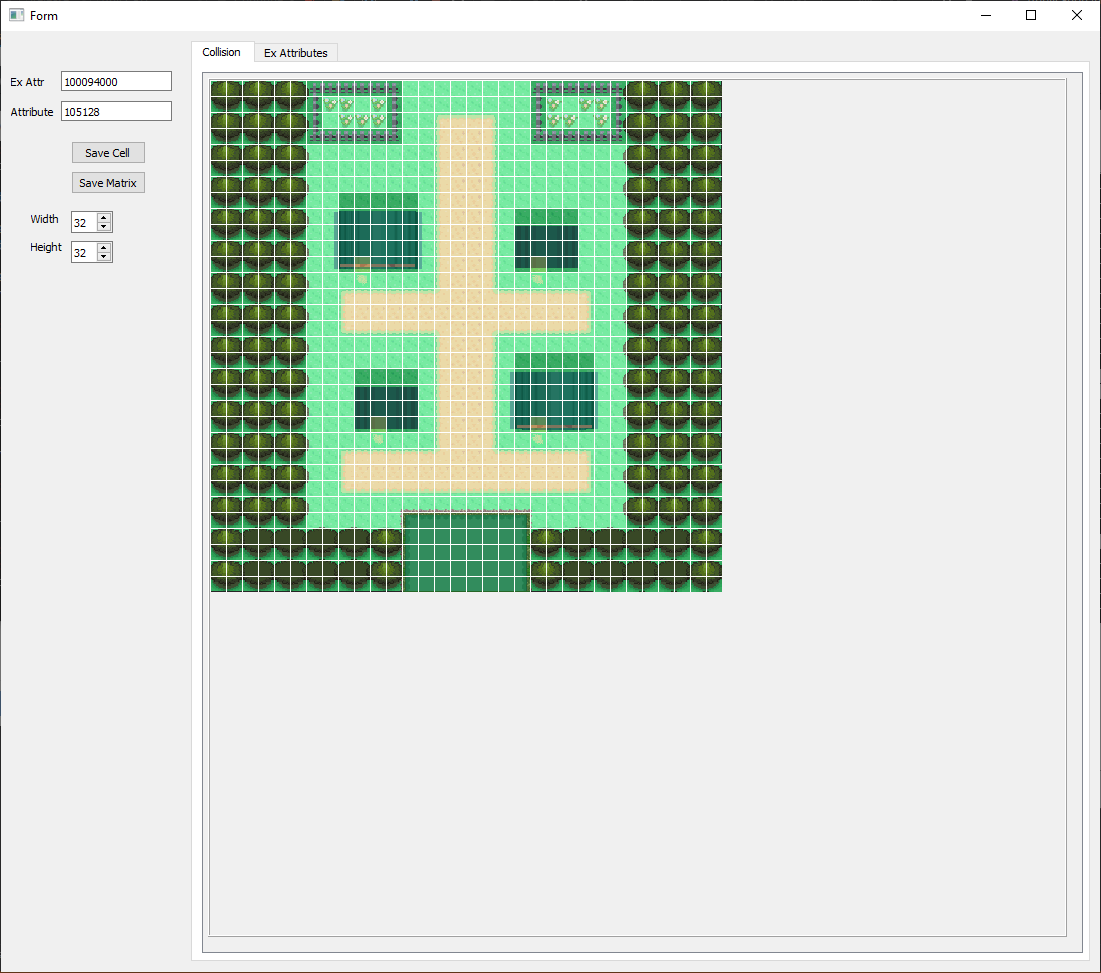The image size is (1101, 973).
Task: Select the Attribute text field
Action: point(115,111)
